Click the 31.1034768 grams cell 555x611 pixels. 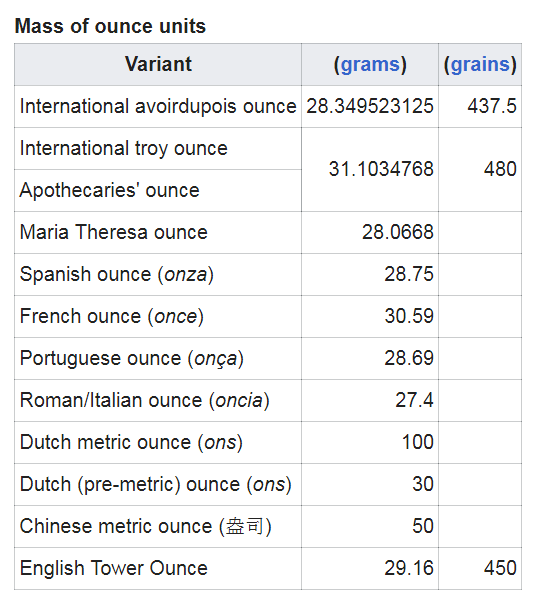pyautogui.click(x=370, y=170)
